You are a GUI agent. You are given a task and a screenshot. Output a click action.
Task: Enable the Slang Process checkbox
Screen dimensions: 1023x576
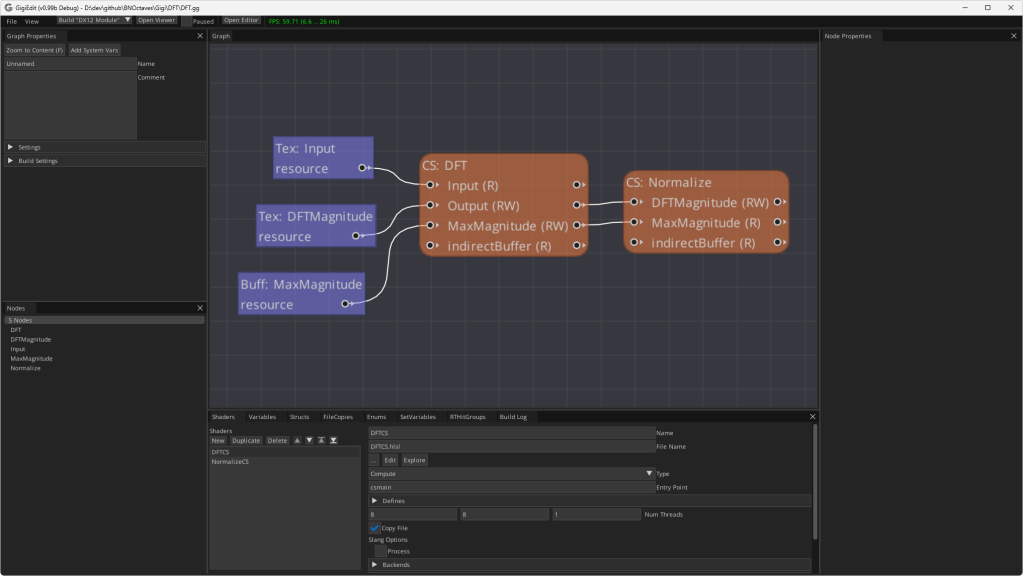point(380,551)
